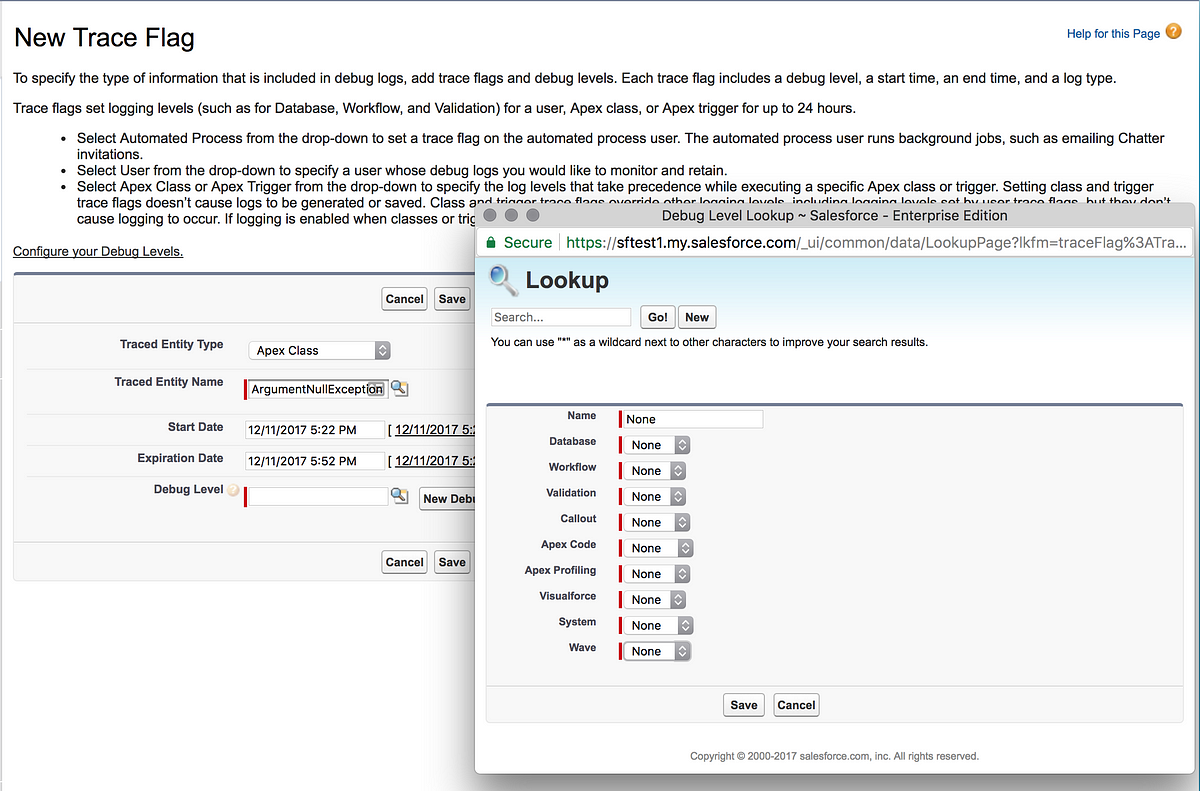
Task: Expand the Apex Profiling log level dropdown
Action: 657,574
